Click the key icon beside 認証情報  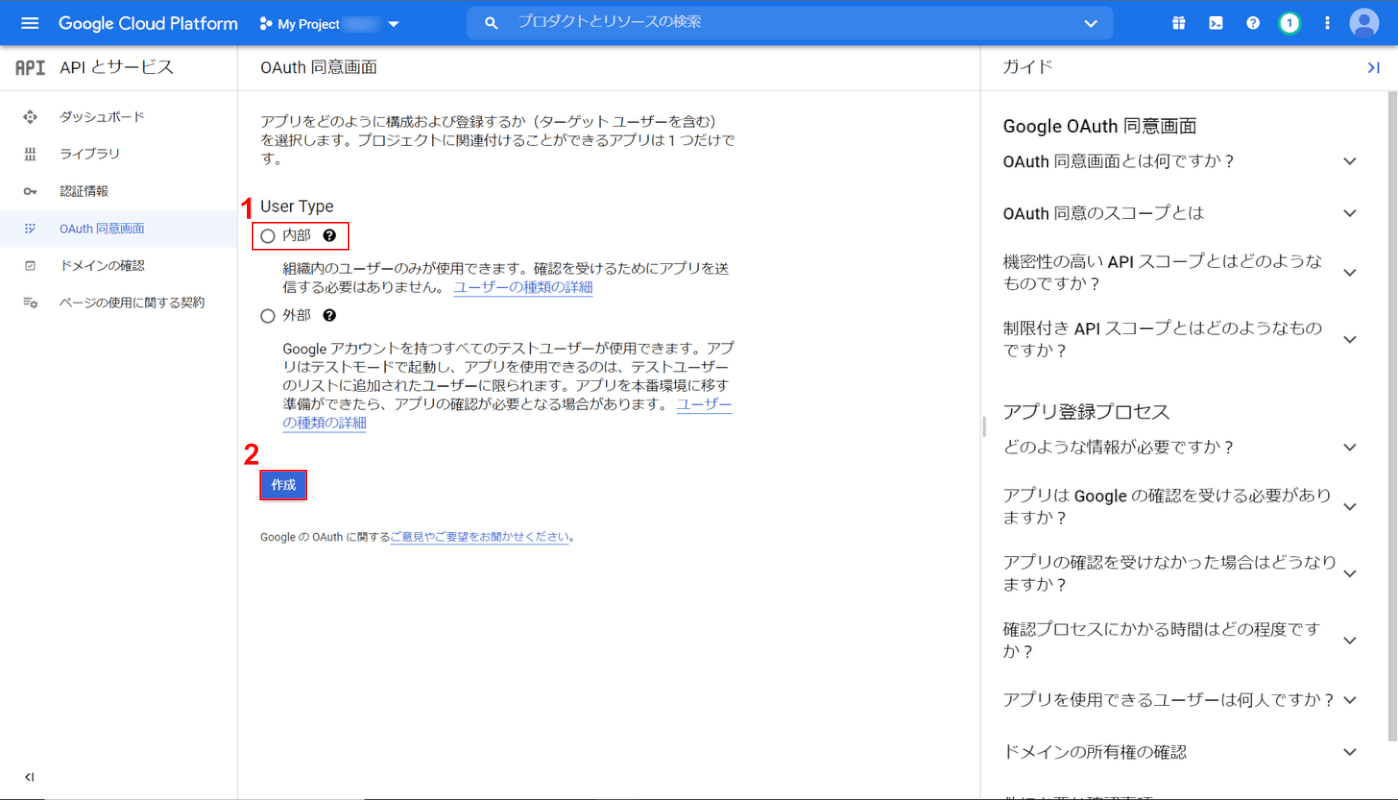coord(30,191)
